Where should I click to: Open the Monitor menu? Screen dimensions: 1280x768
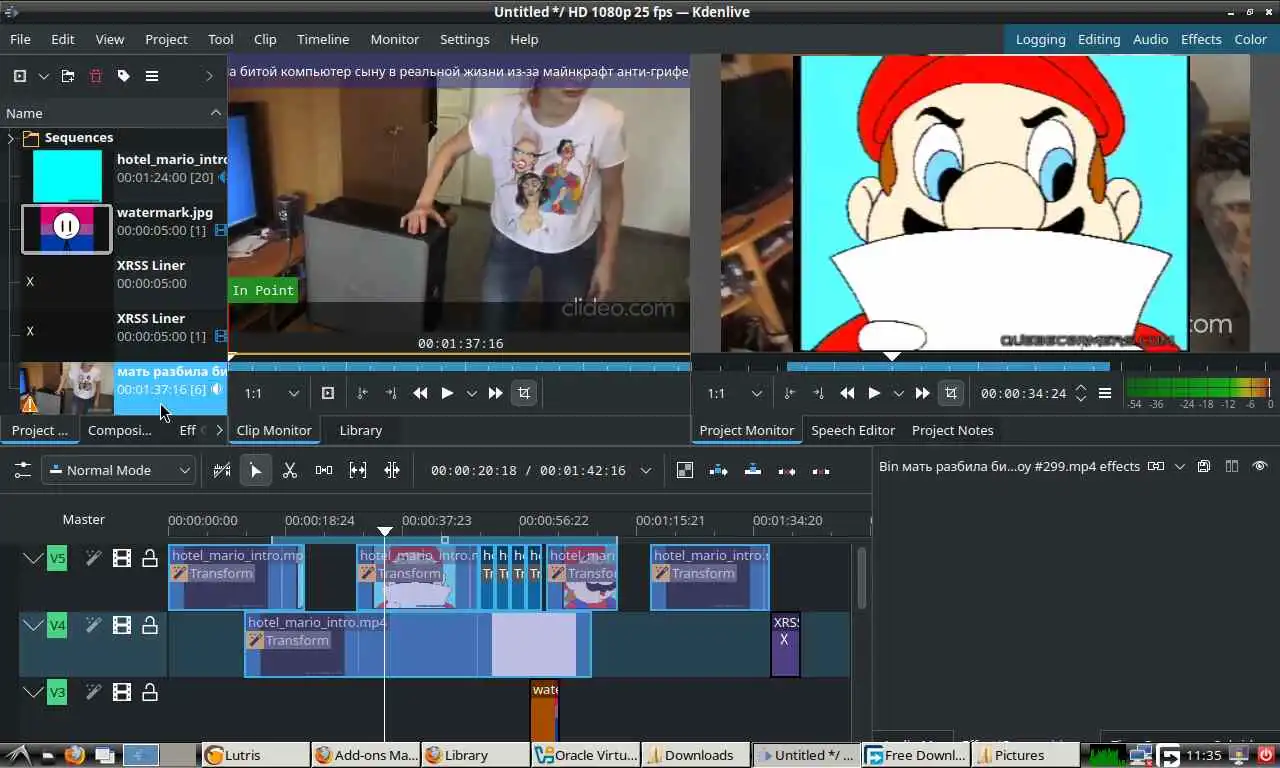pos(395,39)
